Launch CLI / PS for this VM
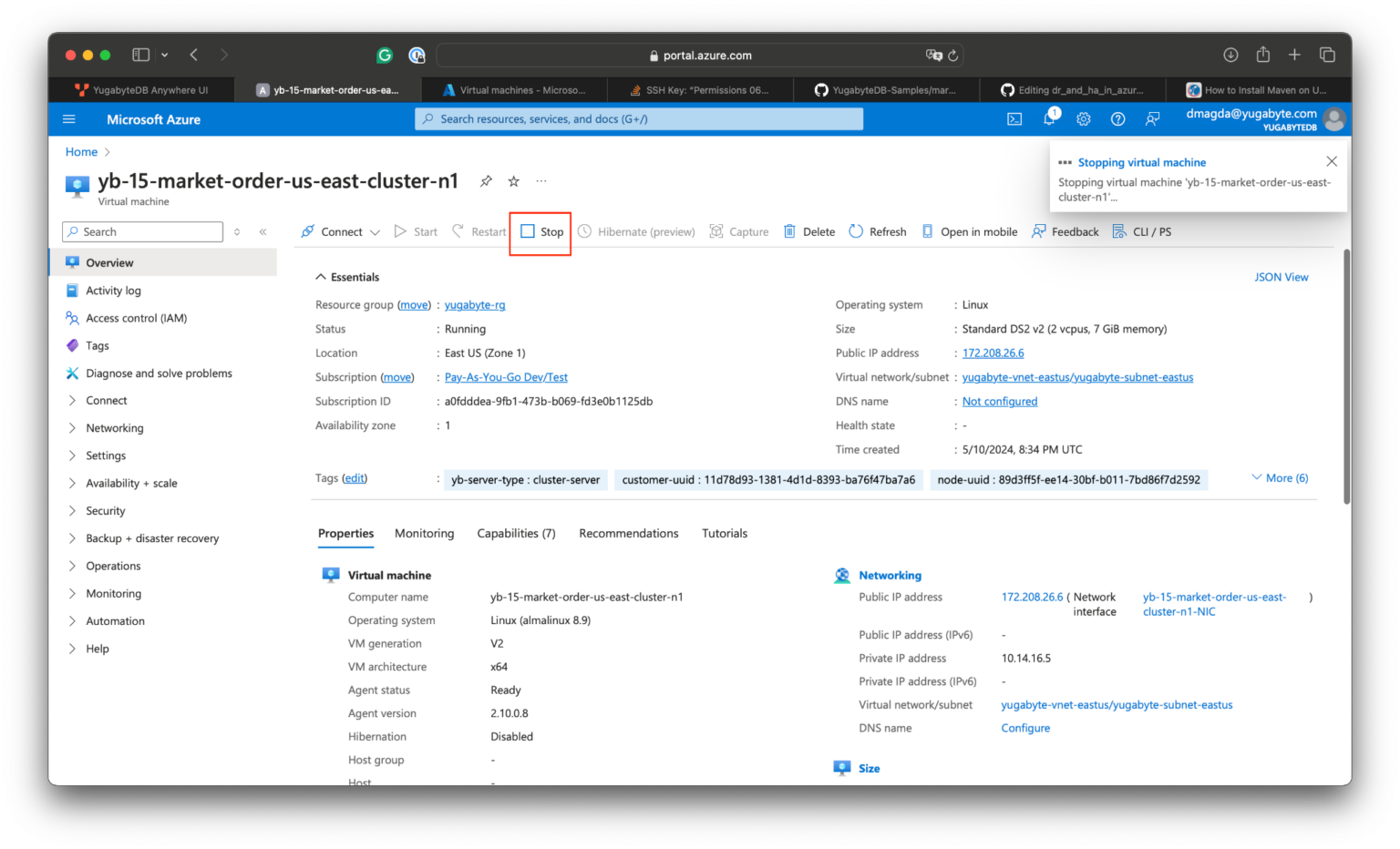This screenshot has height=849, width=1400. (1141, 231)
